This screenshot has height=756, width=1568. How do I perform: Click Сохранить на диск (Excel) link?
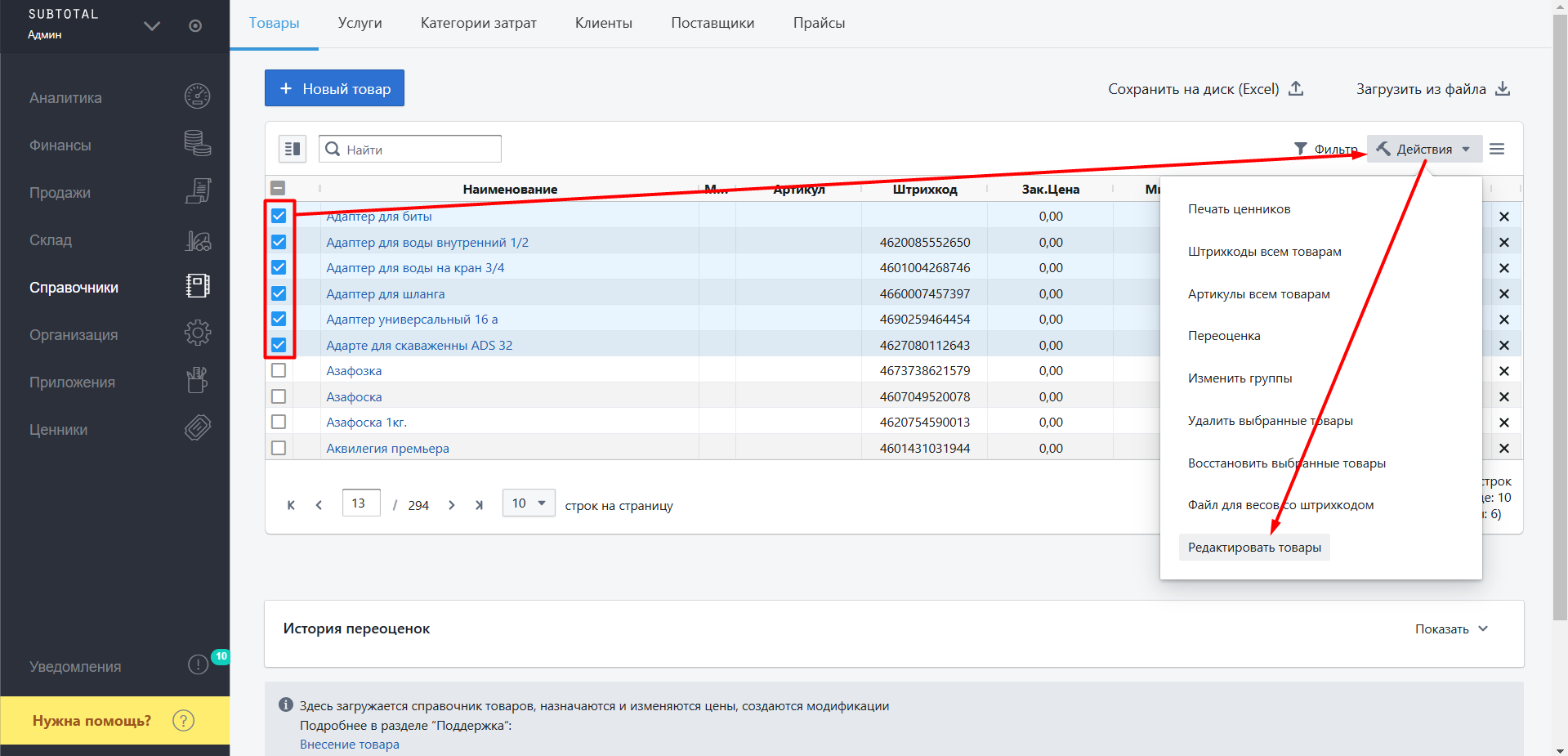click(x=1193, y=89)
